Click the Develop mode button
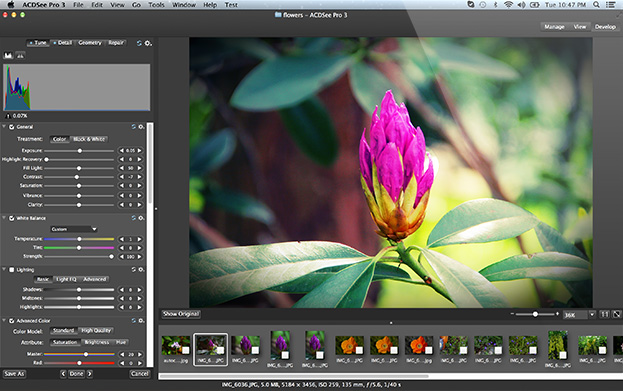623x391 pixels. (x=605, y=27)
